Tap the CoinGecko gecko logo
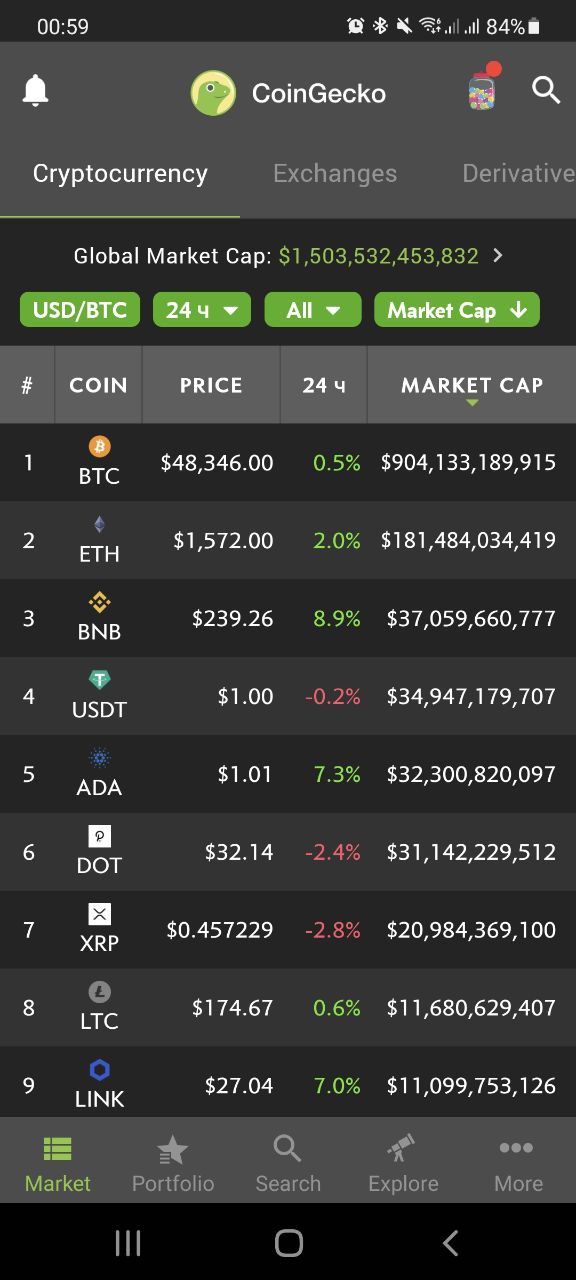Image resolution: width=576 pixels, height=1280 pixels. click(x=213, y=93)
